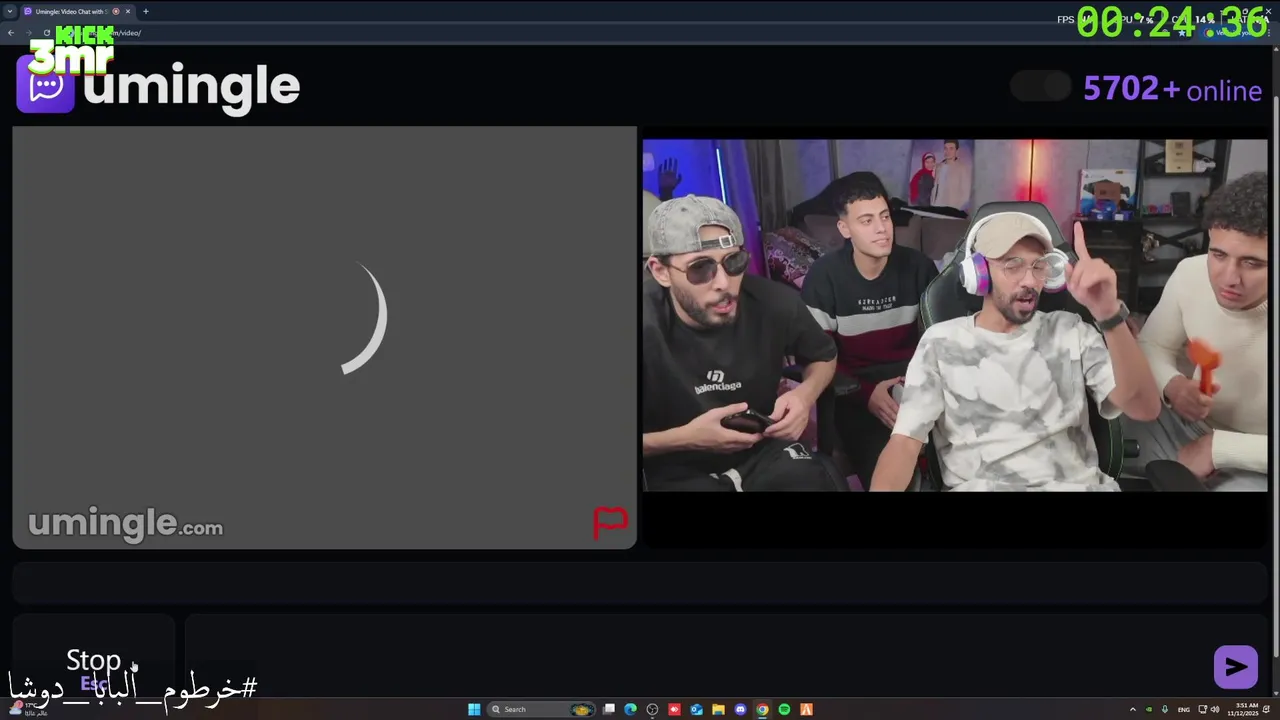Click the tab recording indicator icon
Screen dimensions: 1280x720
116,11
